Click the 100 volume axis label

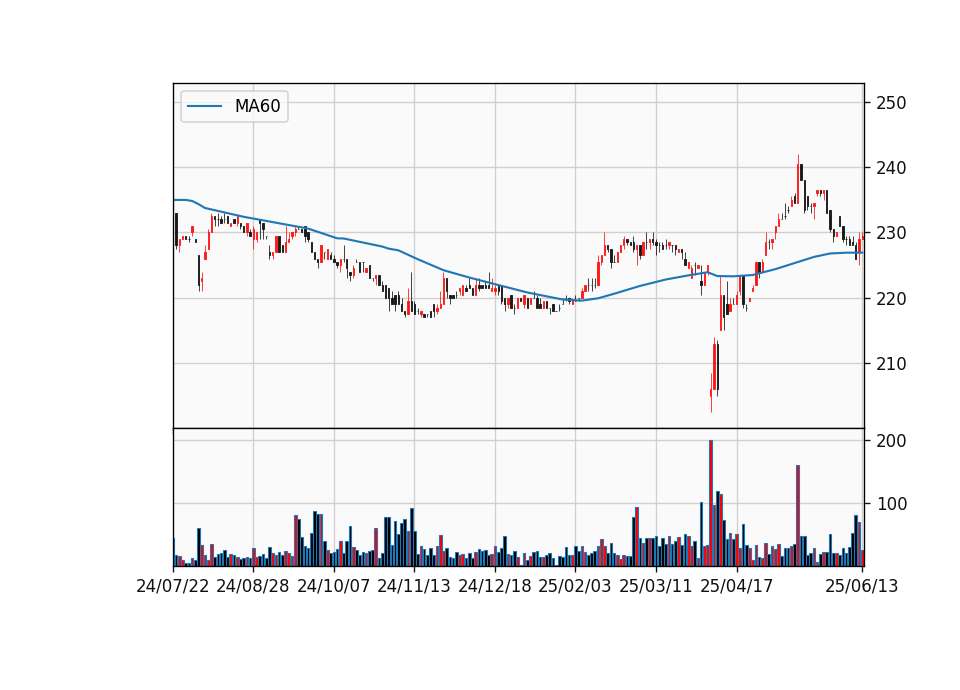(x=891, y=504)
